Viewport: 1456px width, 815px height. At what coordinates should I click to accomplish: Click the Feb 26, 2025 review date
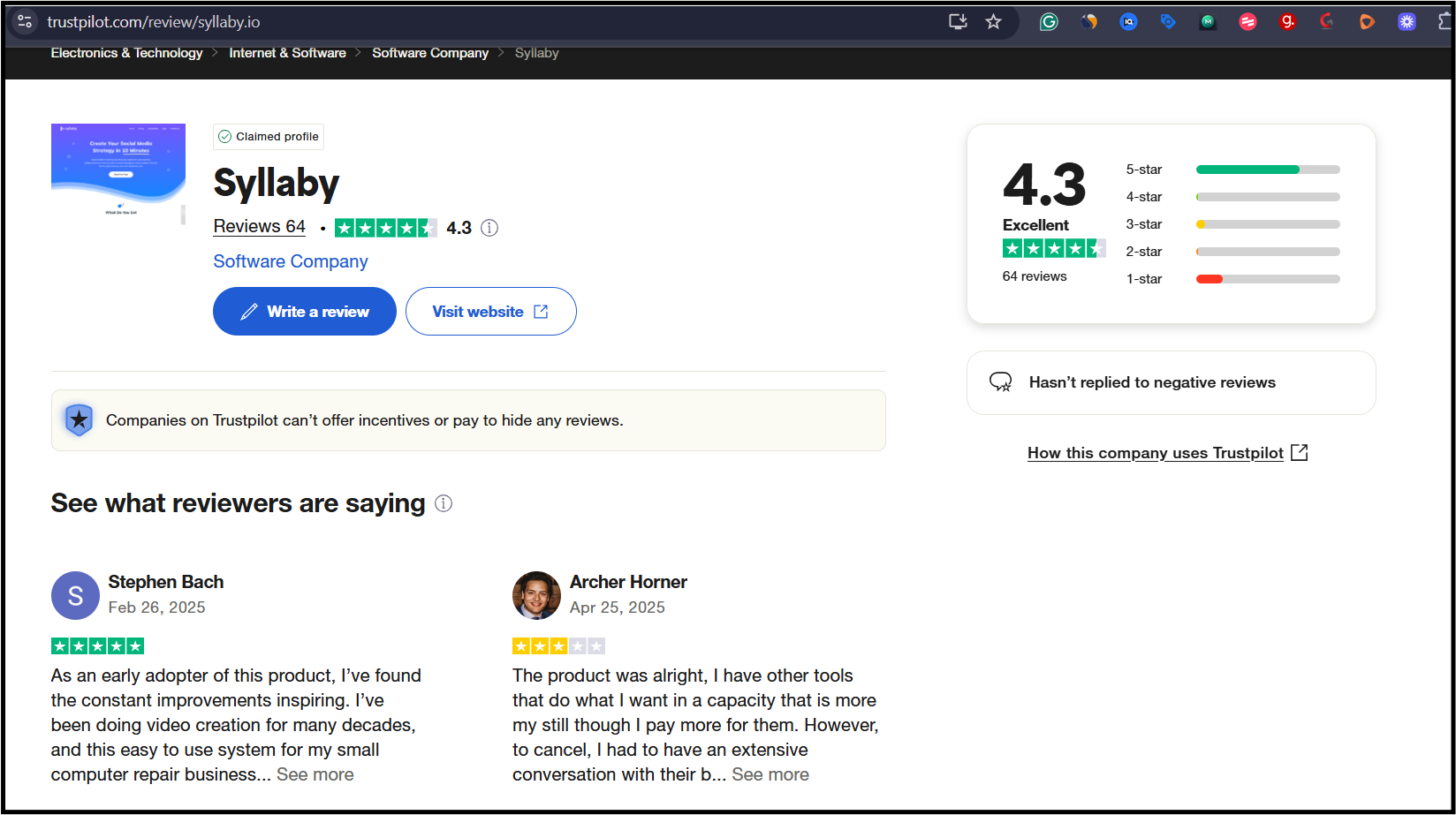point(156,607)
